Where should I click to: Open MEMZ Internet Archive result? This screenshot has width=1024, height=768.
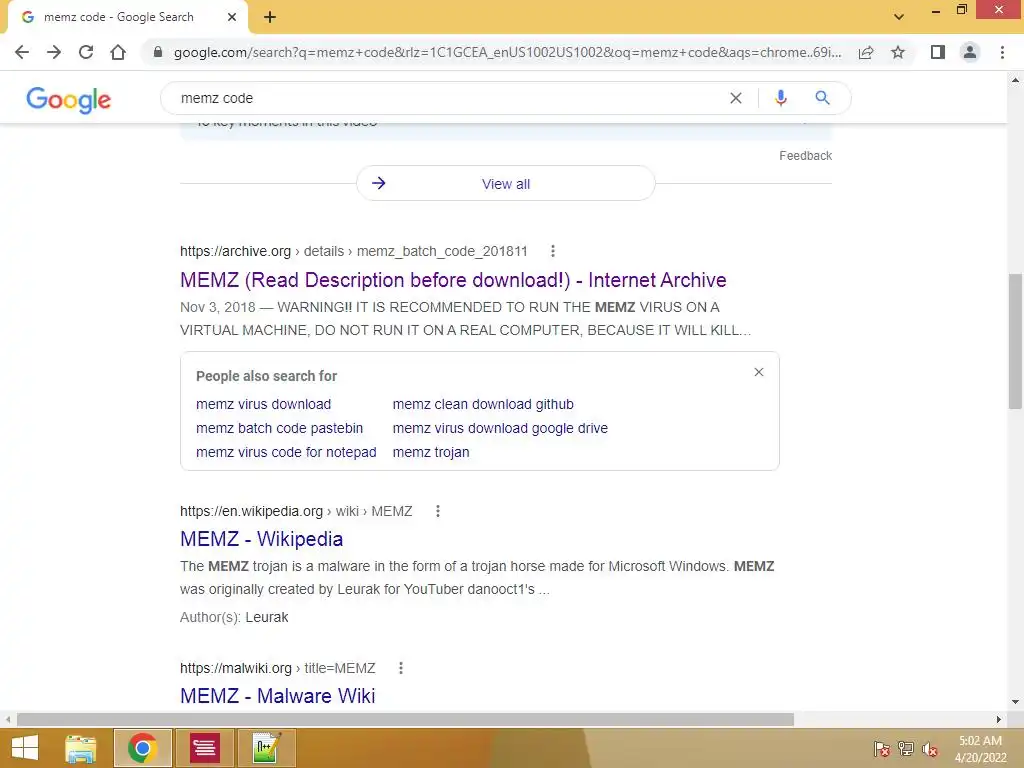click(453, 280)
